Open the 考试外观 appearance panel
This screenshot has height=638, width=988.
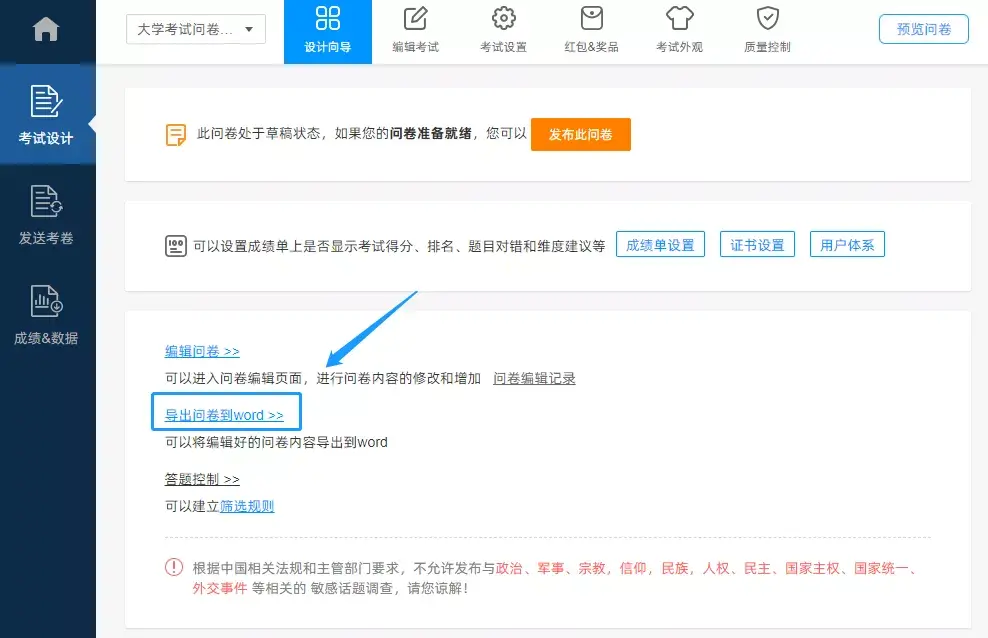coord(679,28)
